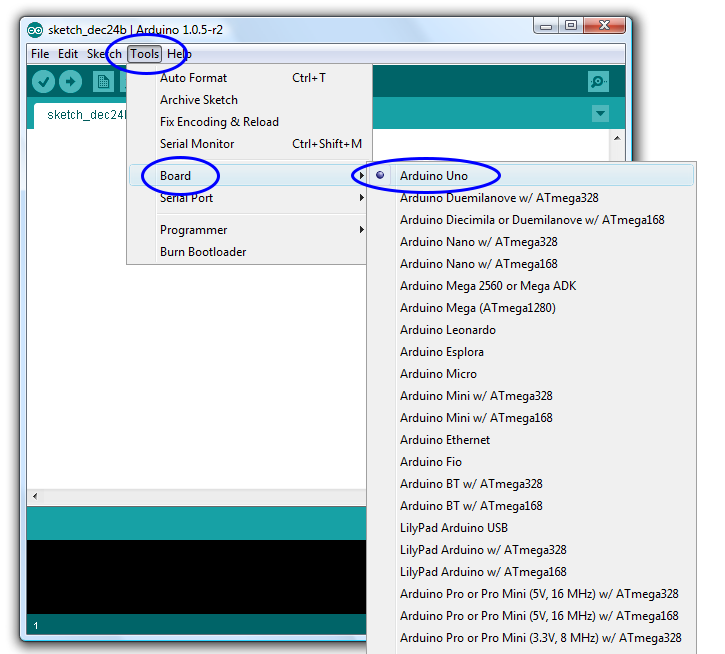Select Arduino Micro board

pos(532,374)
